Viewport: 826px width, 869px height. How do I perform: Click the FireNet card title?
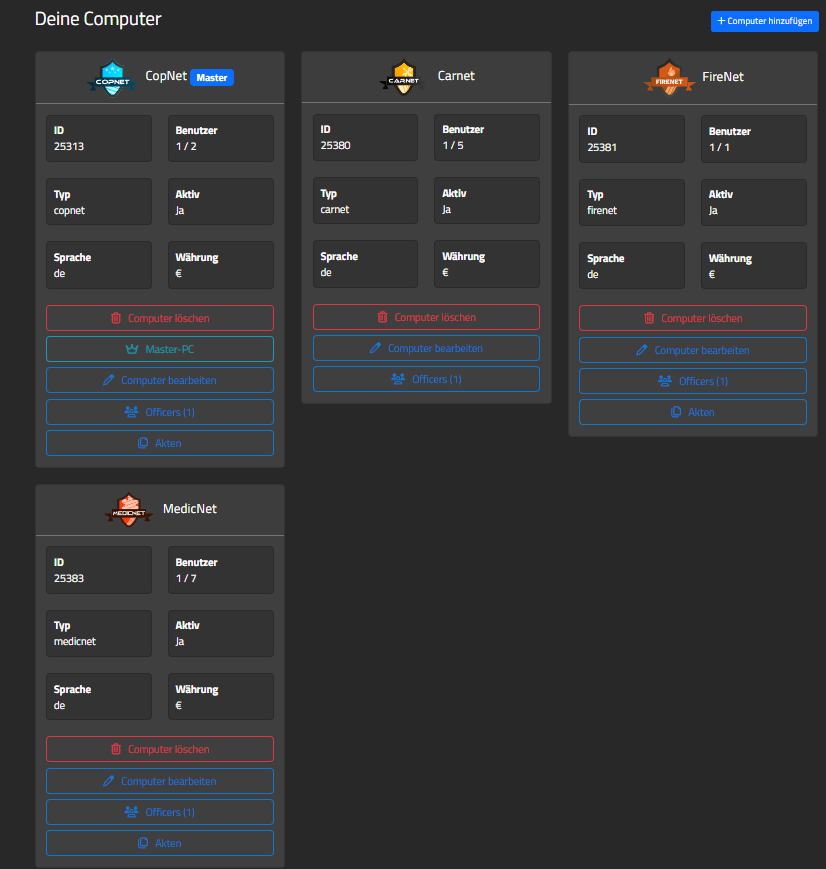723,77
